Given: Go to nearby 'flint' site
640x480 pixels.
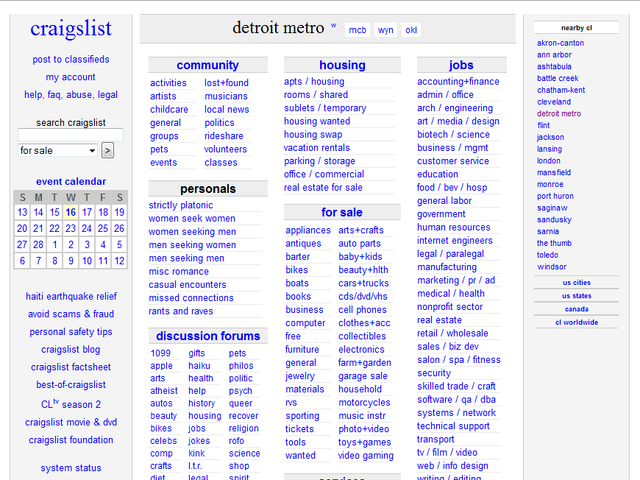Looking at the screenshot, I should [x=543, y=125].
